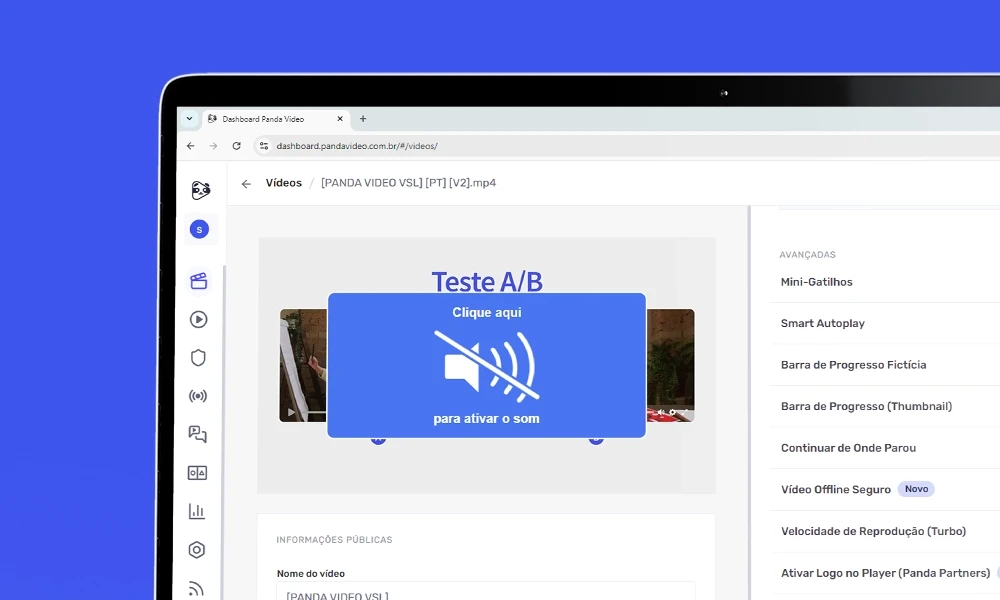The width and height of the screenshot is (1000, 600).
Task: Open a new browser tab
Action: point(363,117)
